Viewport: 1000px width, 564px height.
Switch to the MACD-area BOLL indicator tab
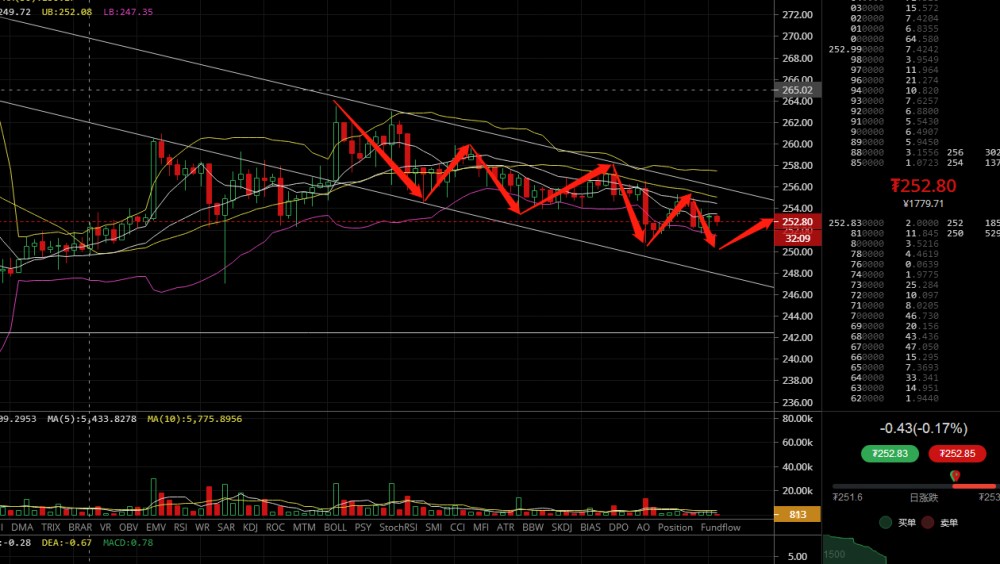click(335, 527)
